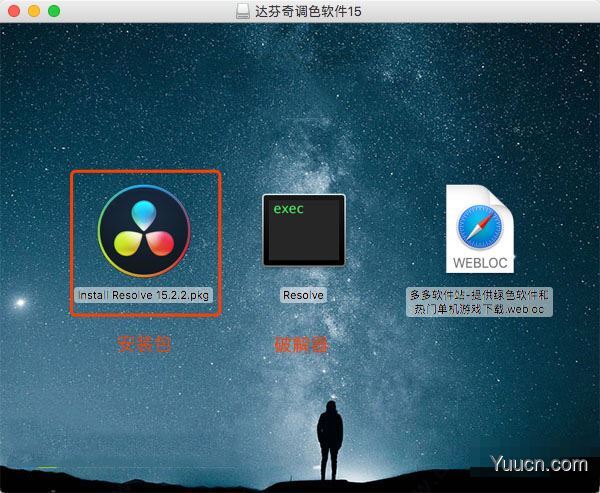The height and width of the screenshot is (493, 600).
Task: Minimize the window with the yellow button
Action: click(x=34, y=11)
